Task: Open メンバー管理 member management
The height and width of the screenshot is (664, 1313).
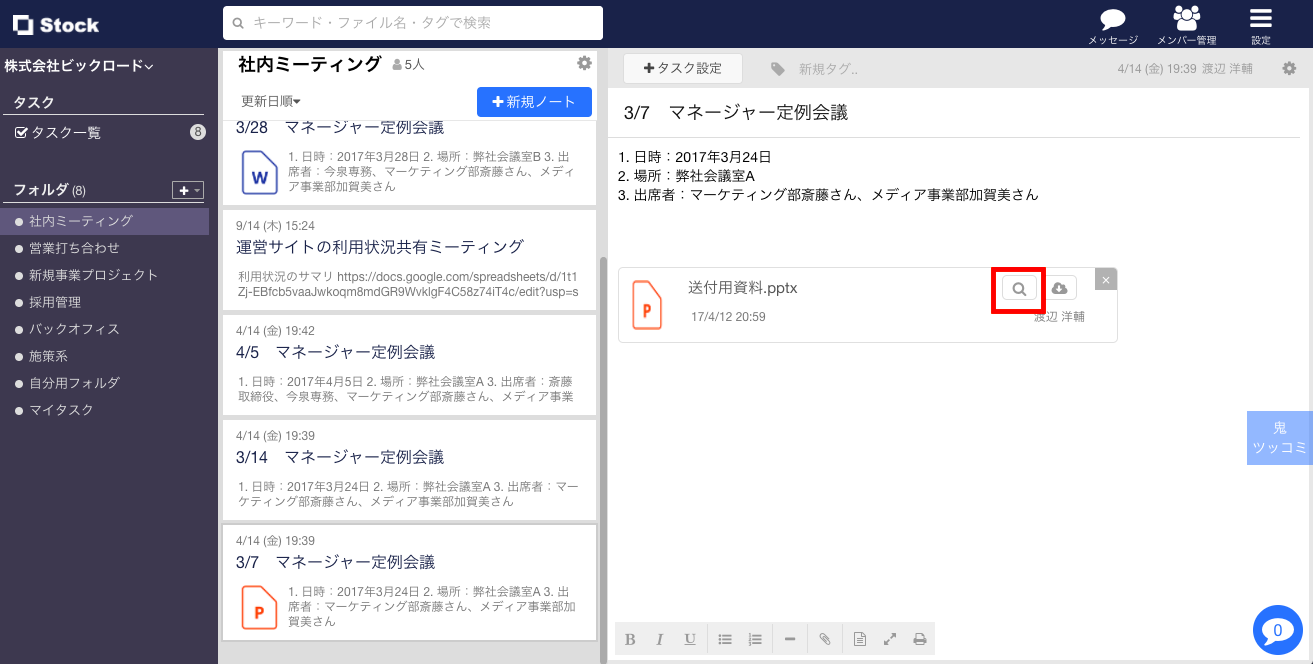Action: (x=1184, y=22)
